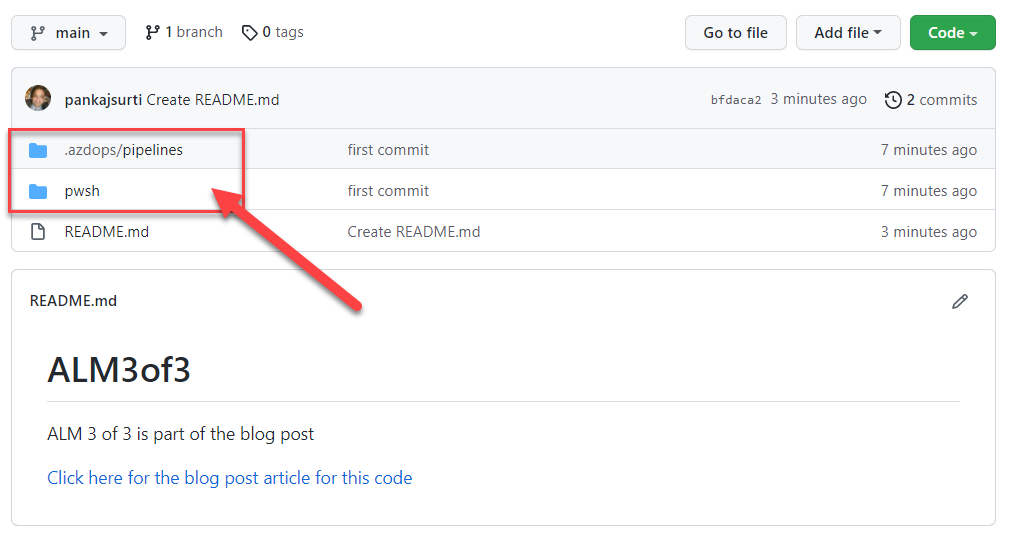
Task: Click the branch icon beside 1 branch
Action: click(153, 33)
